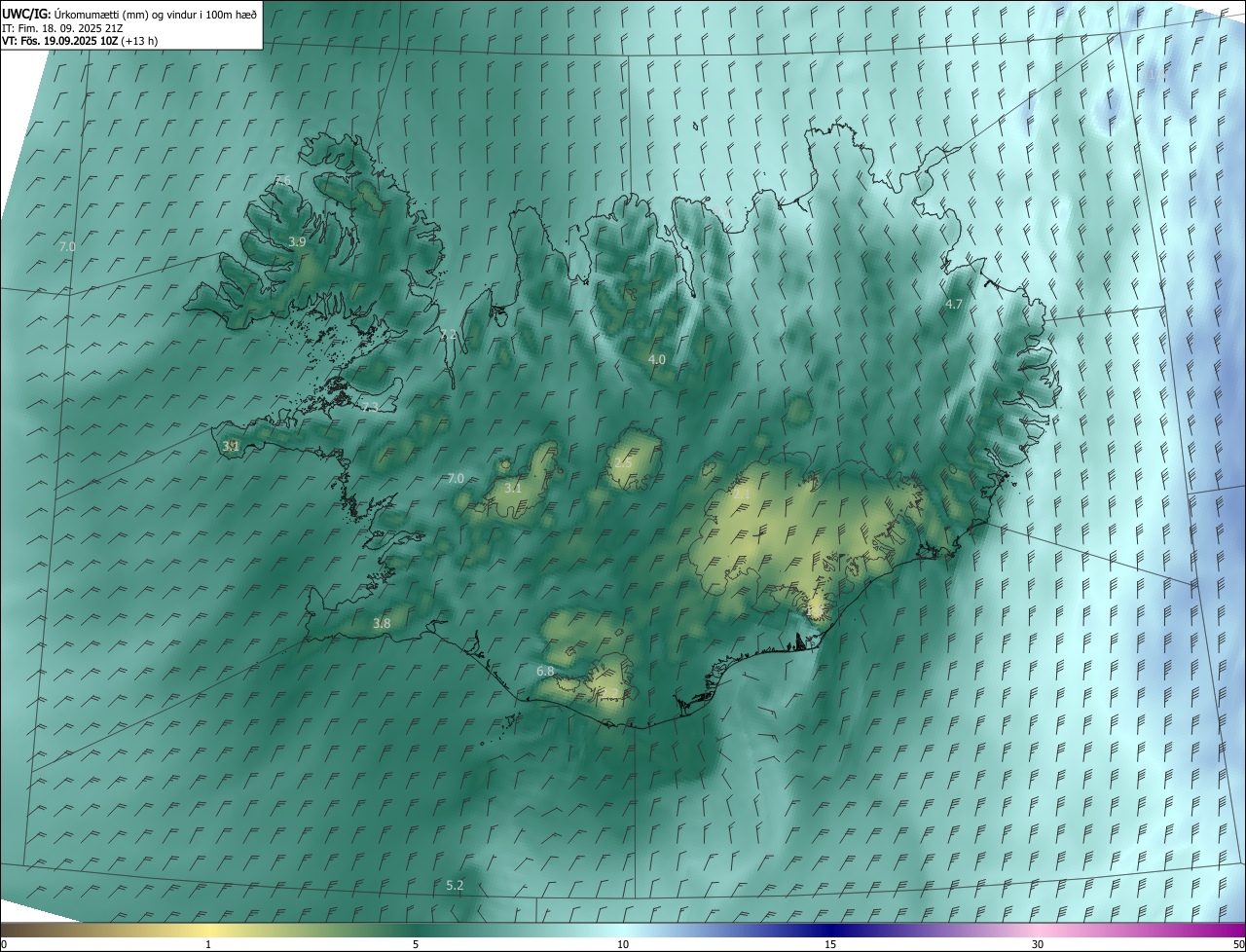The width and height of the screenshot is (1246, 952).
Task: Click the '5' tick label on the color scale
Action: point(416,944)
